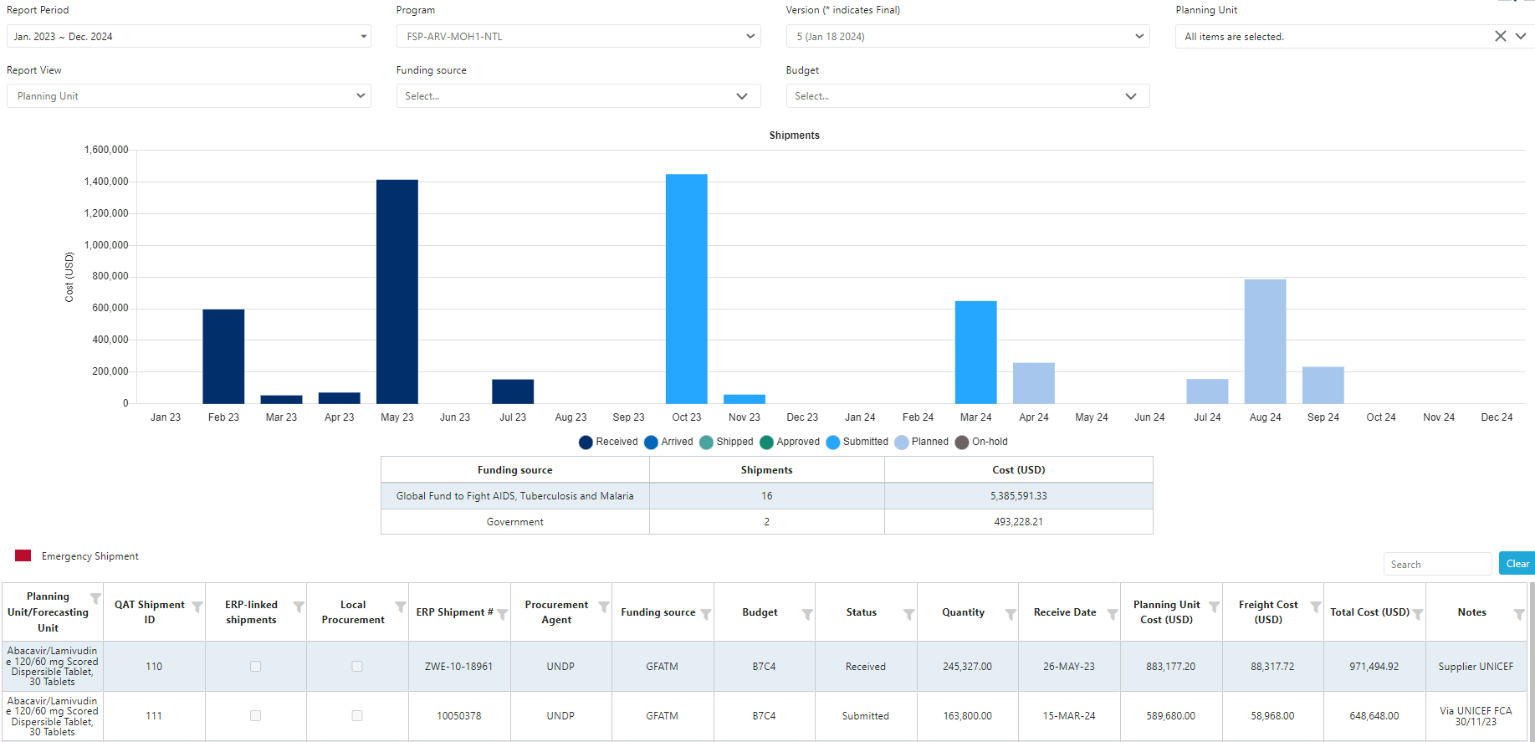Viewport: 1535px width, 742px height.
Task: Toggle Shipped series in chart legend
Action: 726,442
